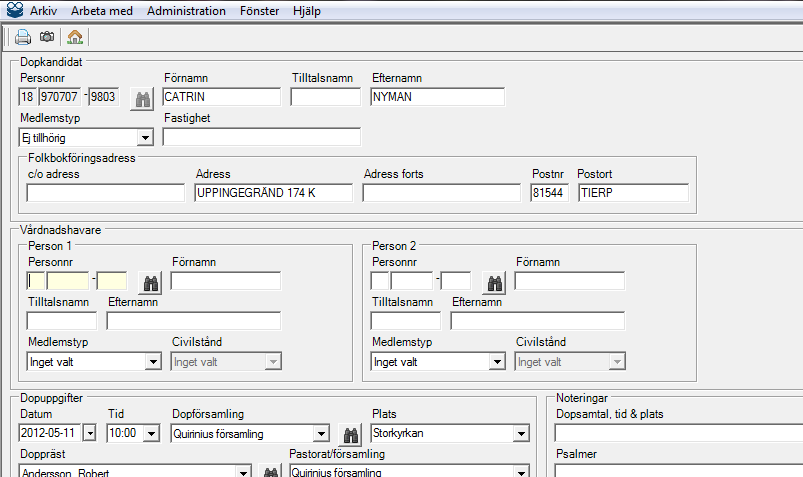This screenshot has height=477, width=803.
Task: Click the c/o adress input field
Action: tap(105, 193)
